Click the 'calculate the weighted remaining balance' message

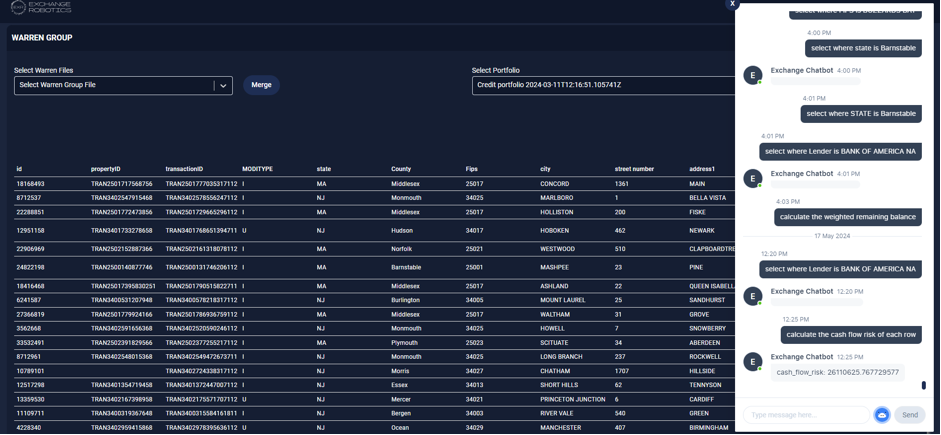848,217
